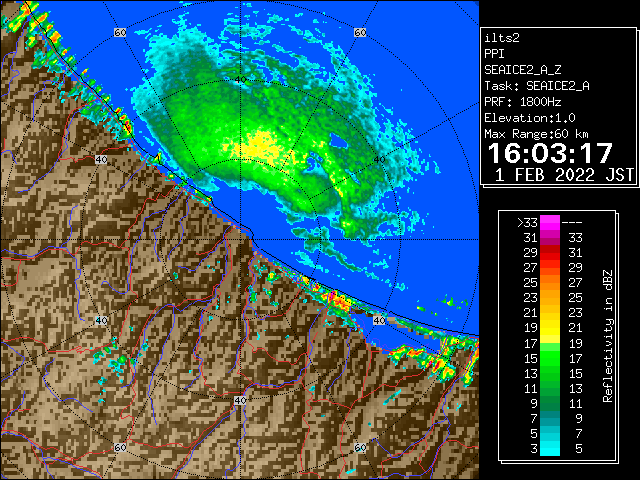The height and width of the screenshot is (480, 640).
Task: Click the '60' ring label in the southeast
Action: (360, 447)
